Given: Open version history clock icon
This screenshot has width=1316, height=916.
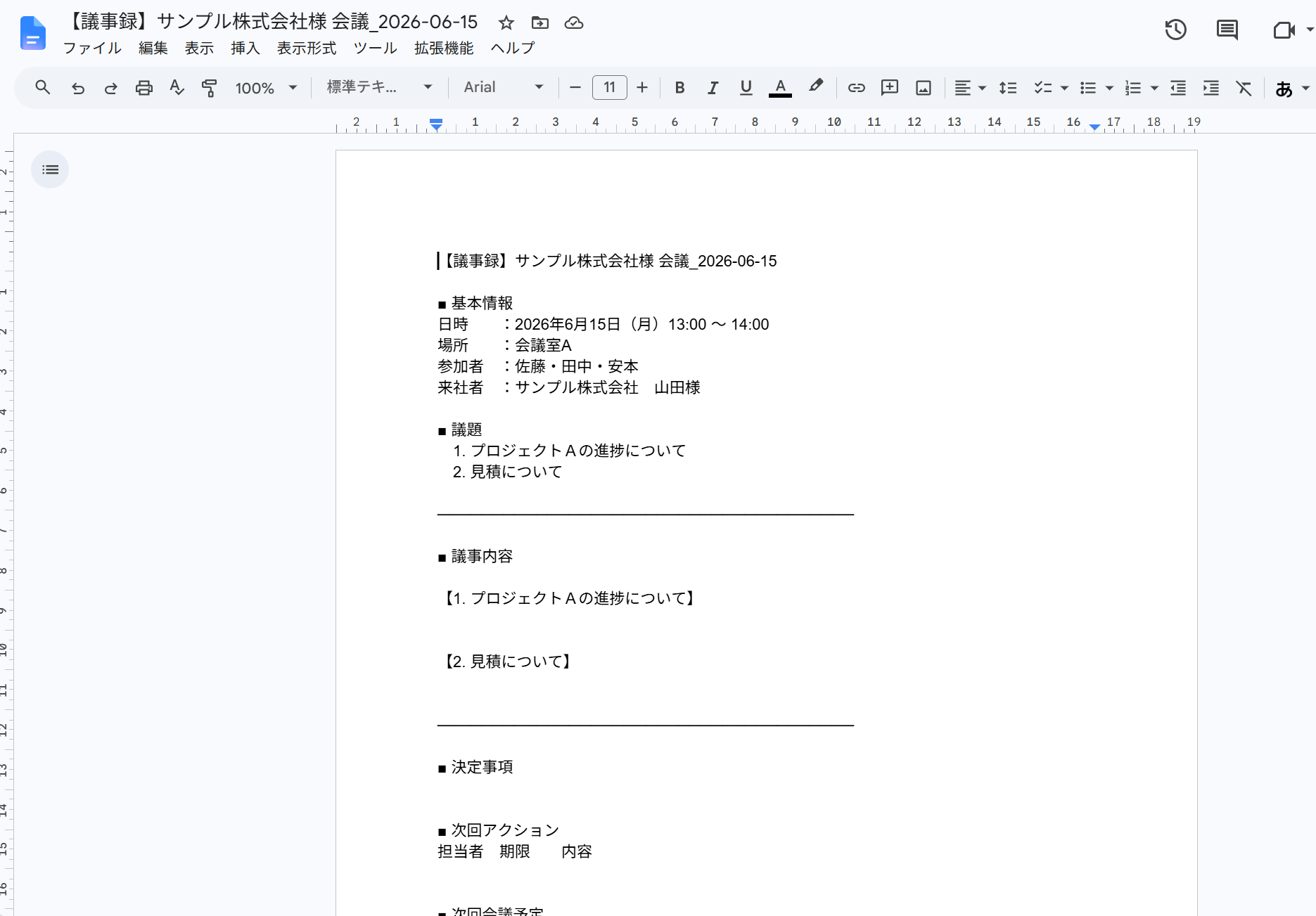Looking at the screenshot, I should tap(1175, 30).
